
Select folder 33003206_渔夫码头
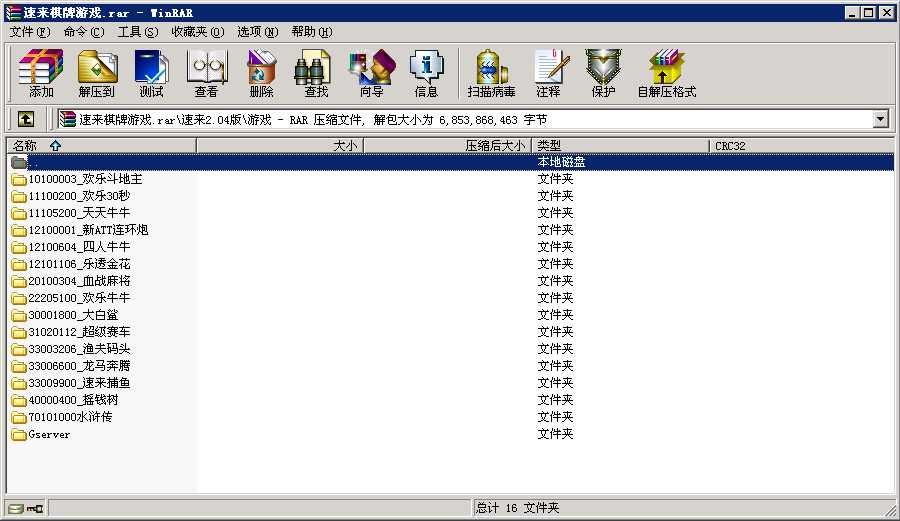click(x=79, y=349)
